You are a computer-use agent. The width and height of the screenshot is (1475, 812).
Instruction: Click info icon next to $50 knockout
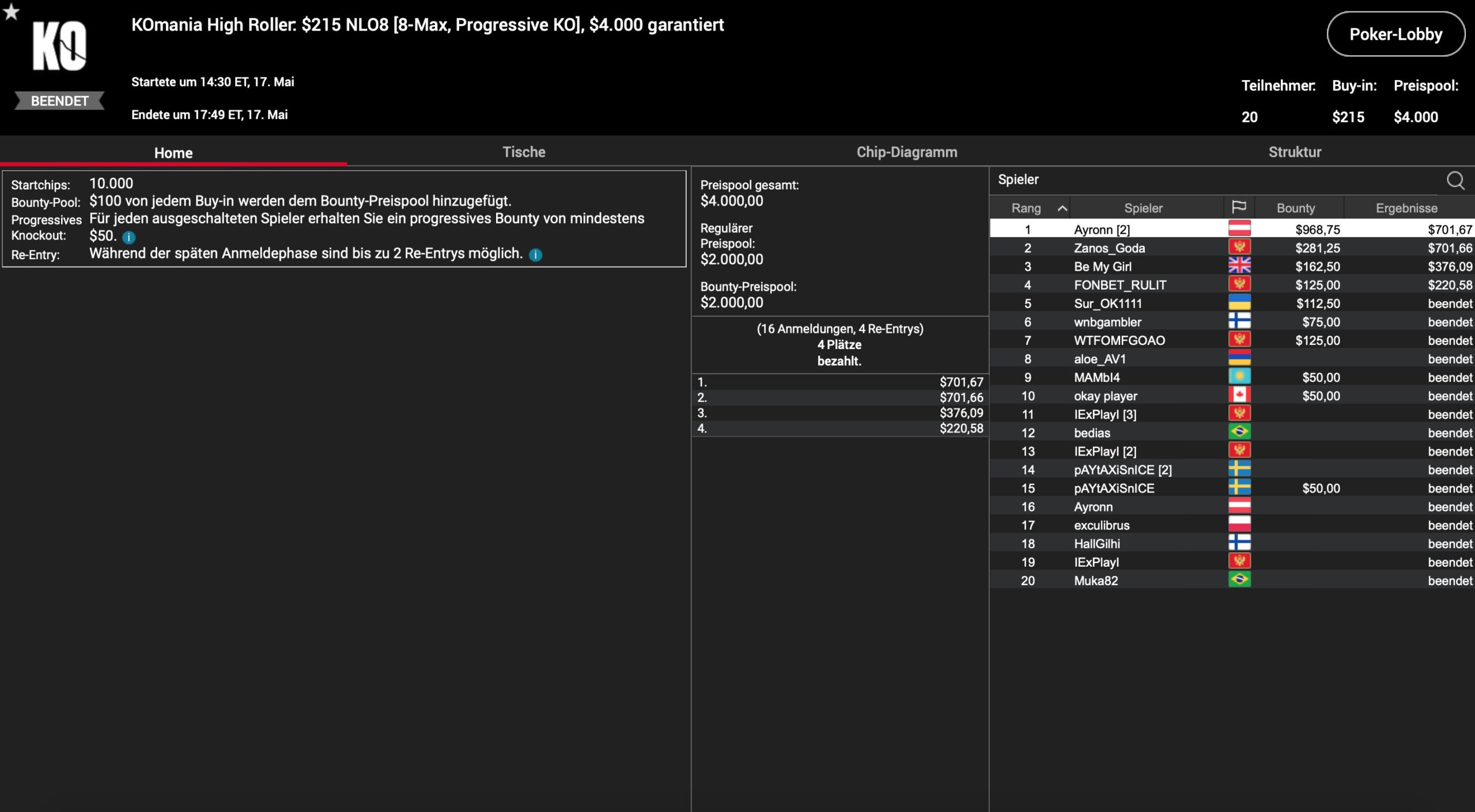(129, 237)
